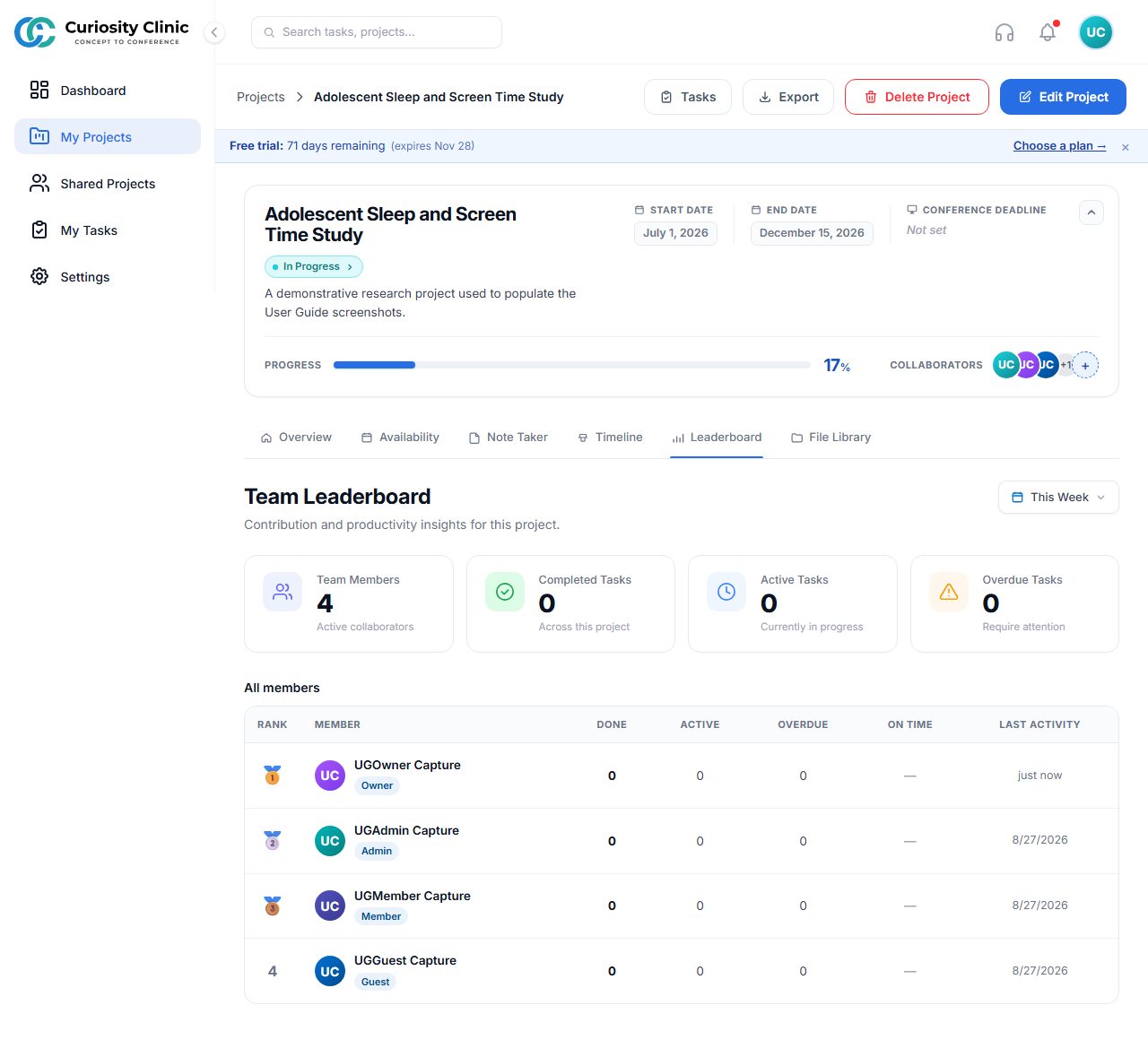Click the Team Members card icon
Screen dimensions: 1148x1040
pos(283,592)
